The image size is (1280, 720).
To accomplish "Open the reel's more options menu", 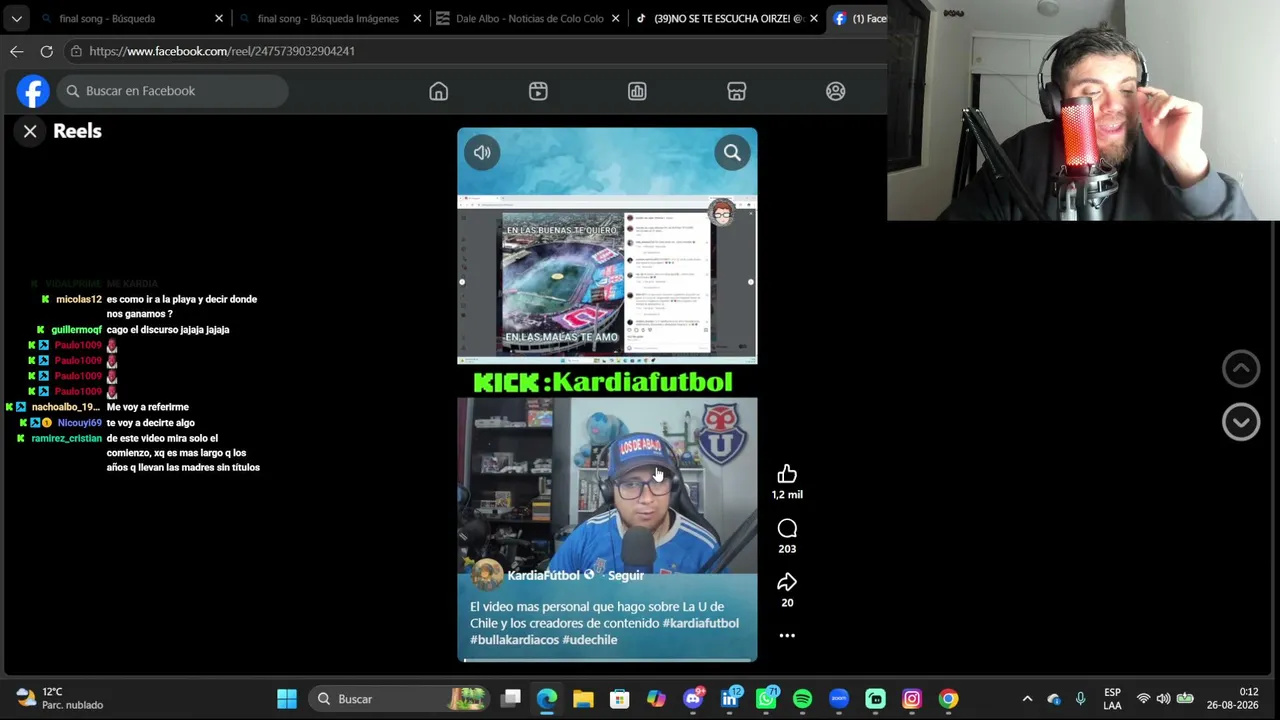I will point(787,635).
